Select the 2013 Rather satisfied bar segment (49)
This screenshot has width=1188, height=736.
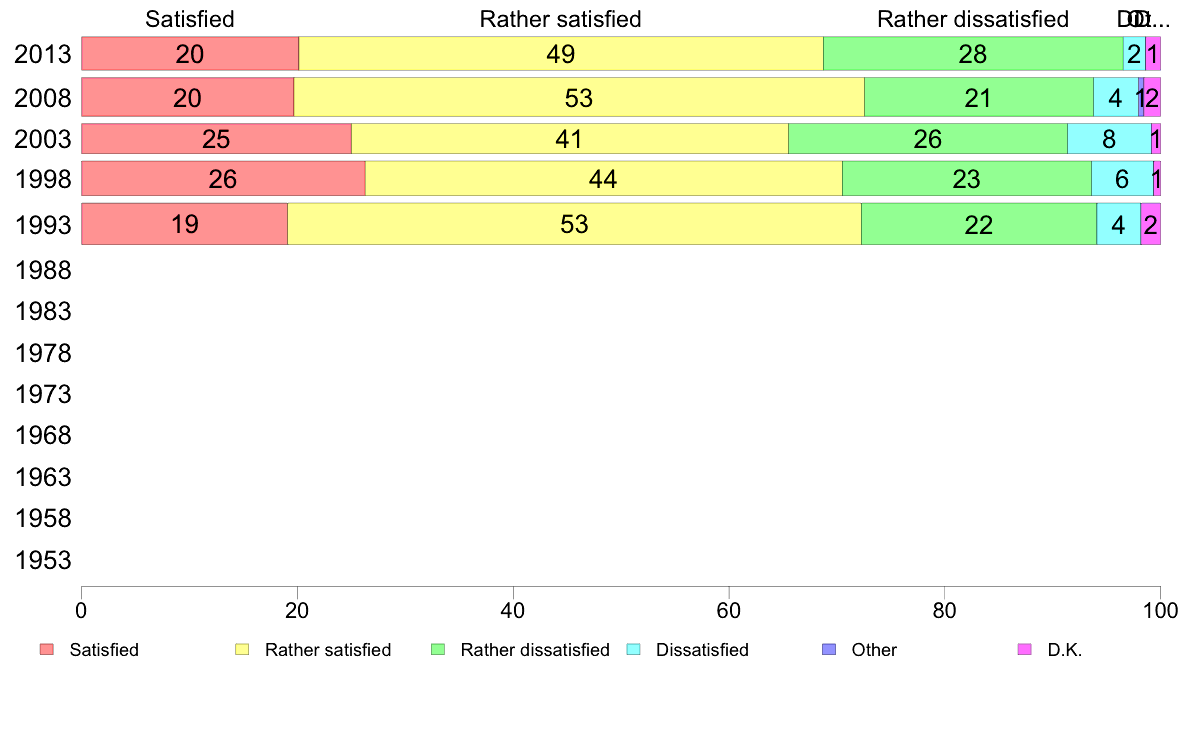561,54
